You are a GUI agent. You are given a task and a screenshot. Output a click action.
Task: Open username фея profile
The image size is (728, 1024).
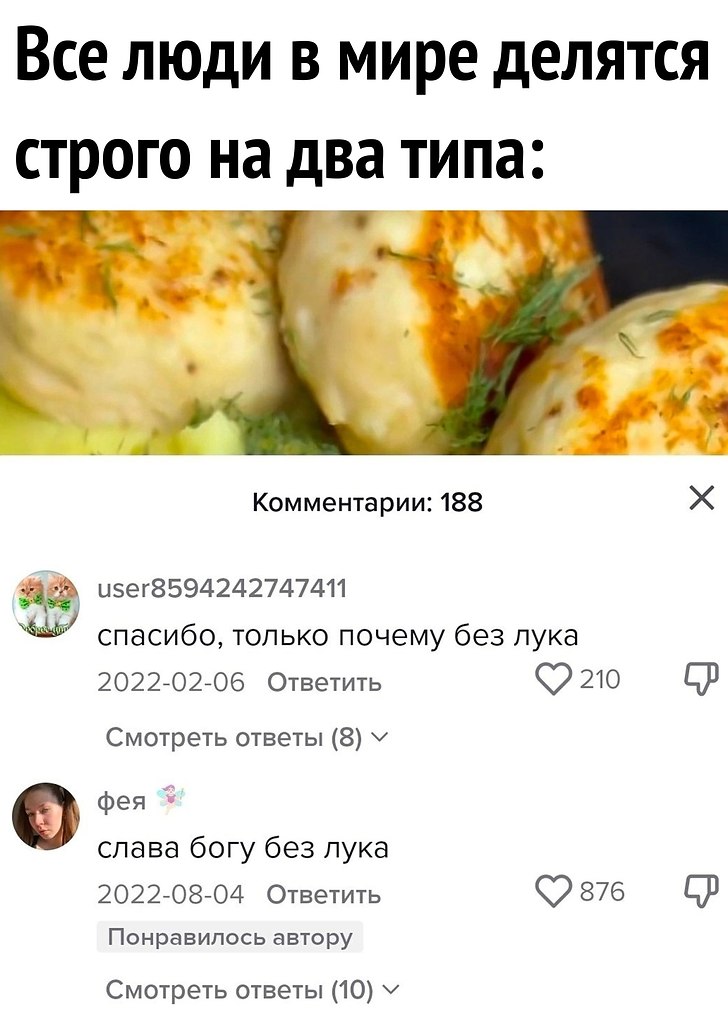[122, 801]
